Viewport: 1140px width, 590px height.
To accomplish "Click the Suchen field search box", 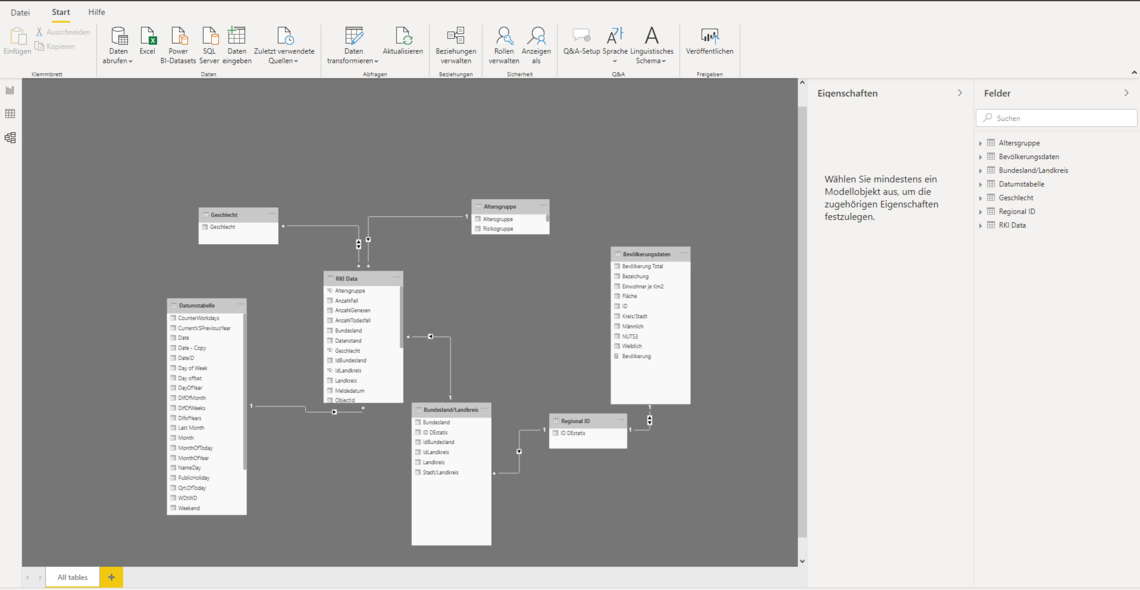I will click(x=1056, y=118).
